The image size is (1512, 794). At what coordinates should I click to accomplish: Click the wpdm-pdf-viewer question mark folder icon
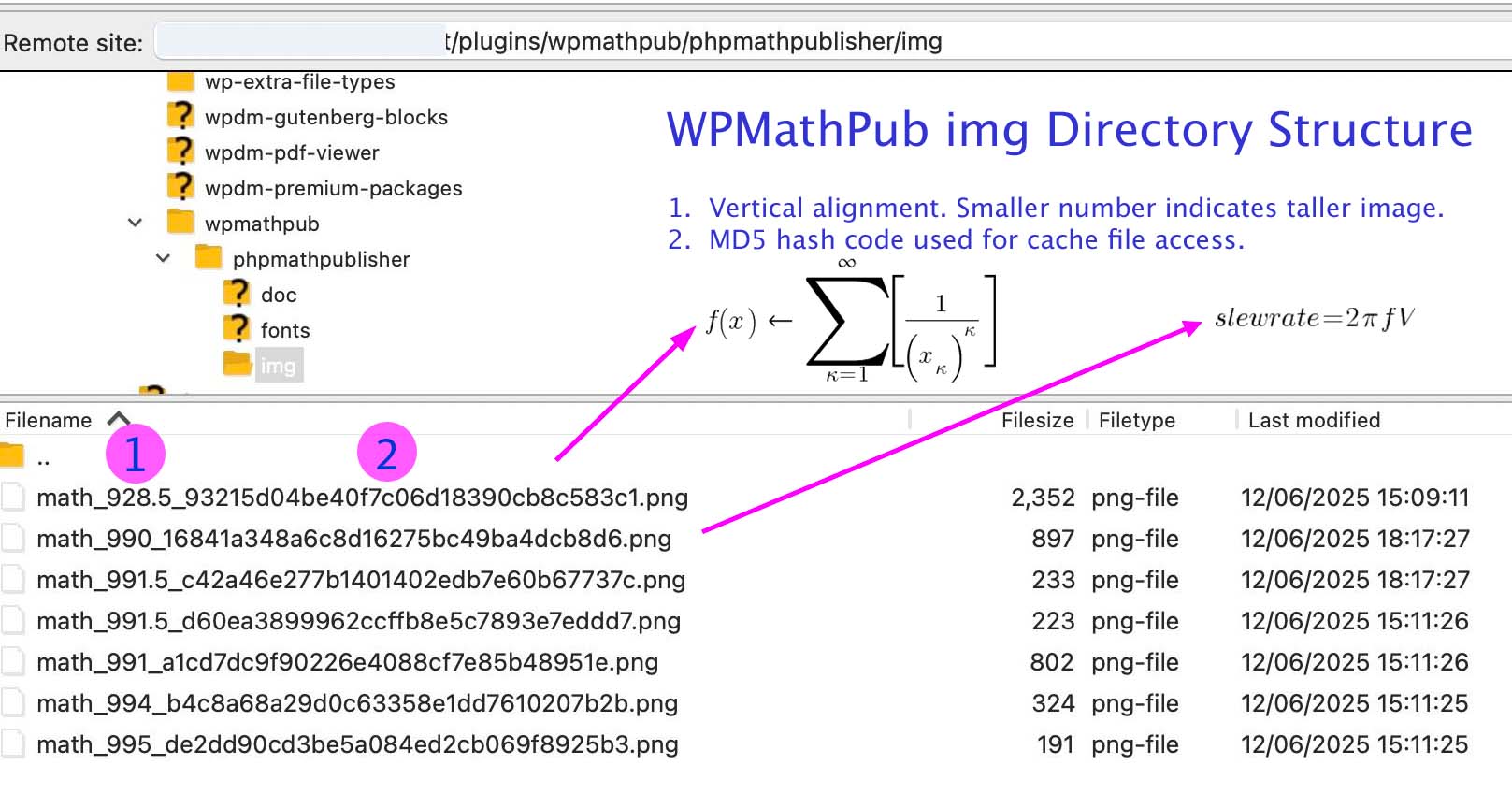[x=180, y=152]
